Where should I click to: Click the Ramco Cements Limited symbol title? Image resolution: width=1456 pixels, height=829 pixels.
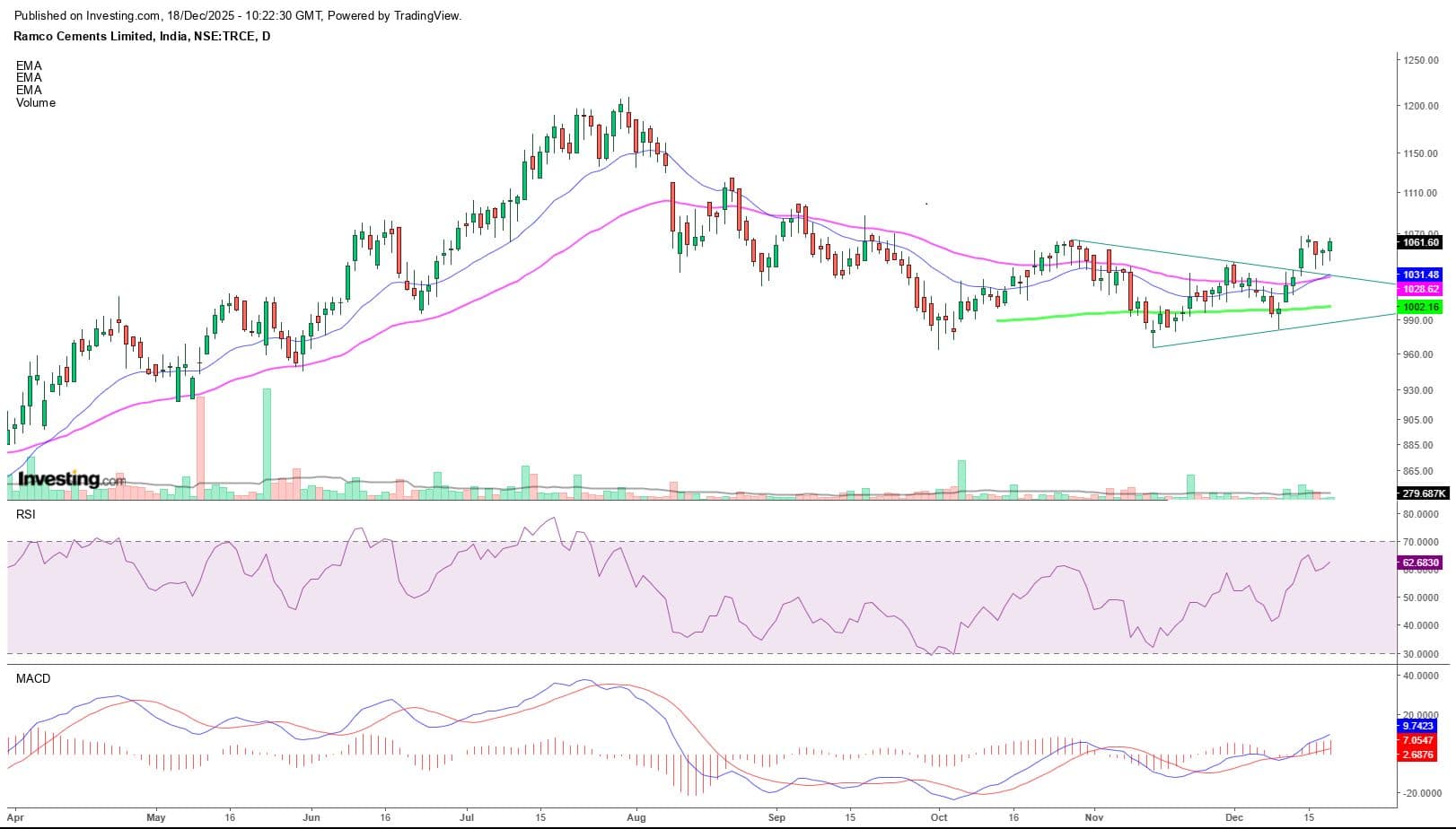click(x=142, y=36)
